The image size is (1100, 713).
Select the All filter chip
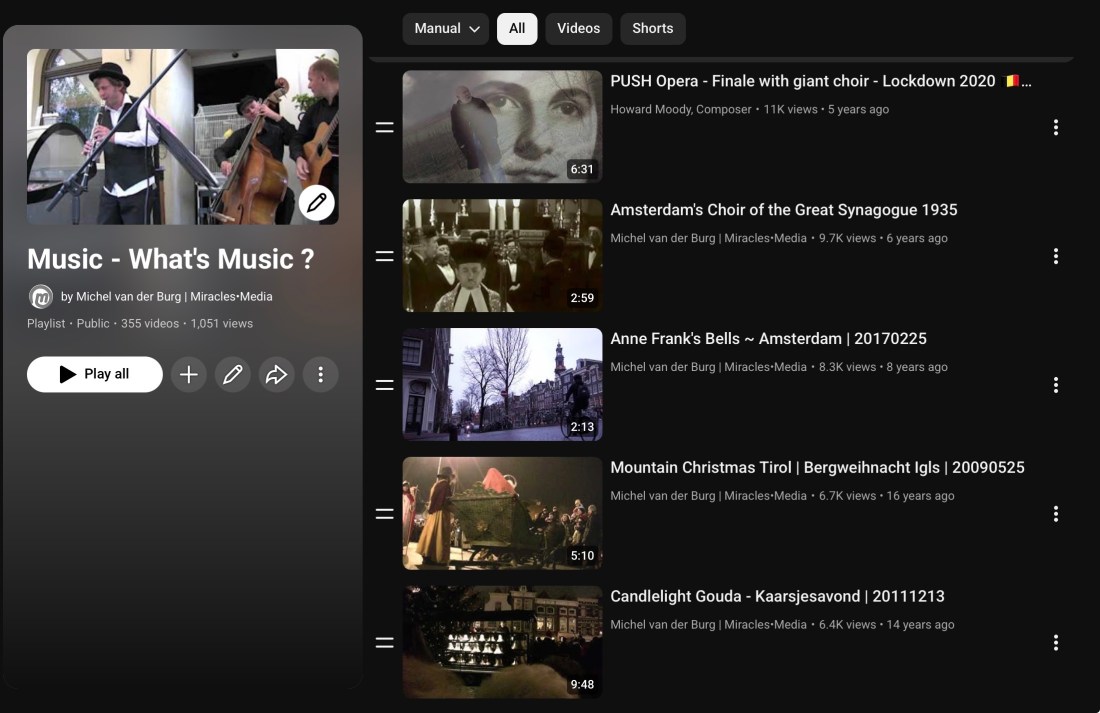pos(517,28)
